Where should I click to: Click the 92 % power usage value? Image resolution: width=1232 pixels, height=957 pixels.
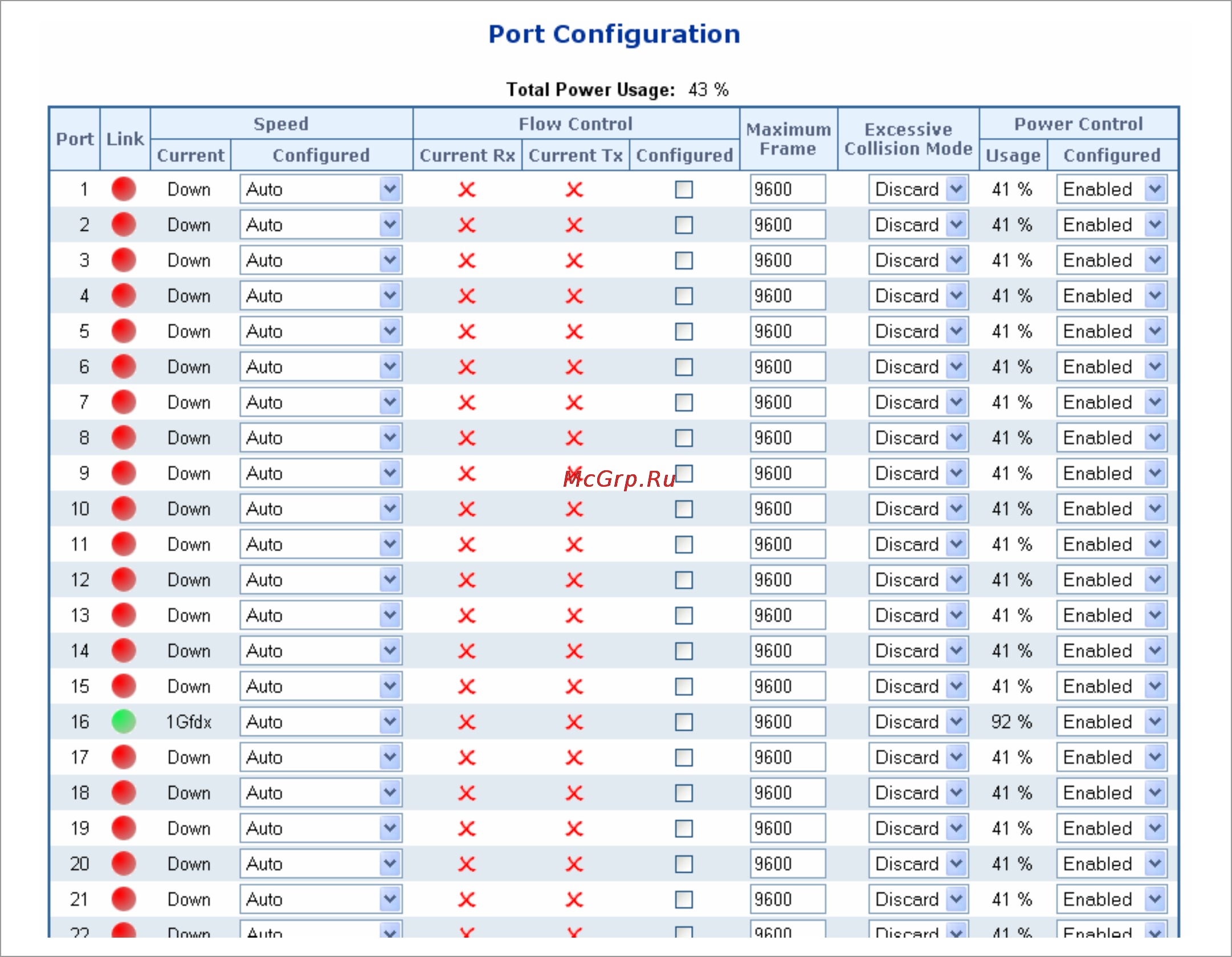click(1011, 722)
